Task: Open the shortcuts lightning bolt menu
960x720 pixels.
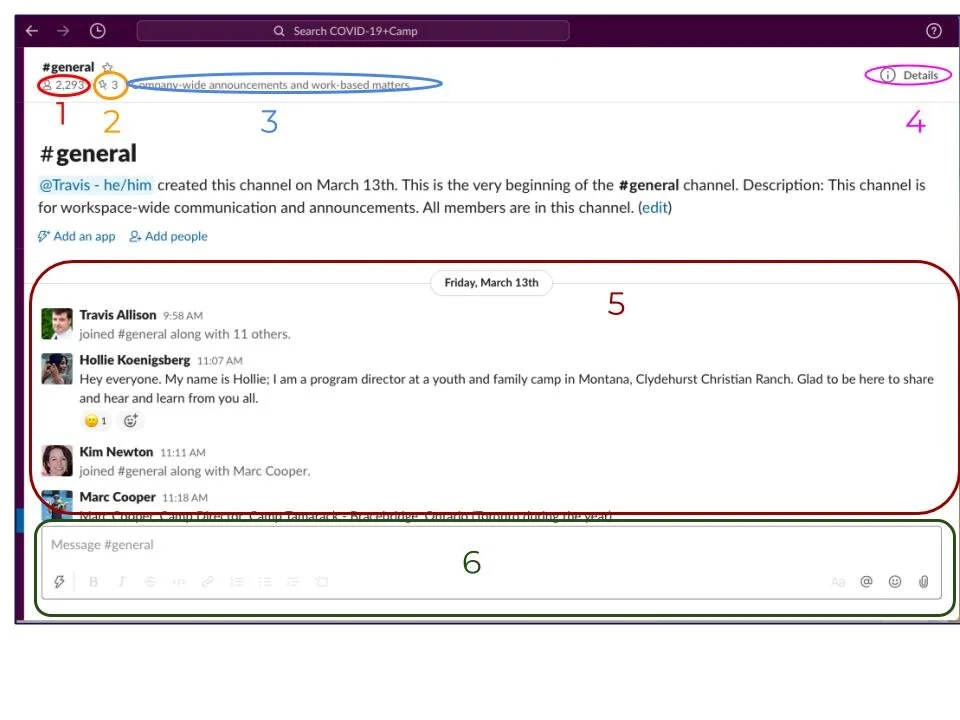Action: pyautogui.click(x=60, y=581)
